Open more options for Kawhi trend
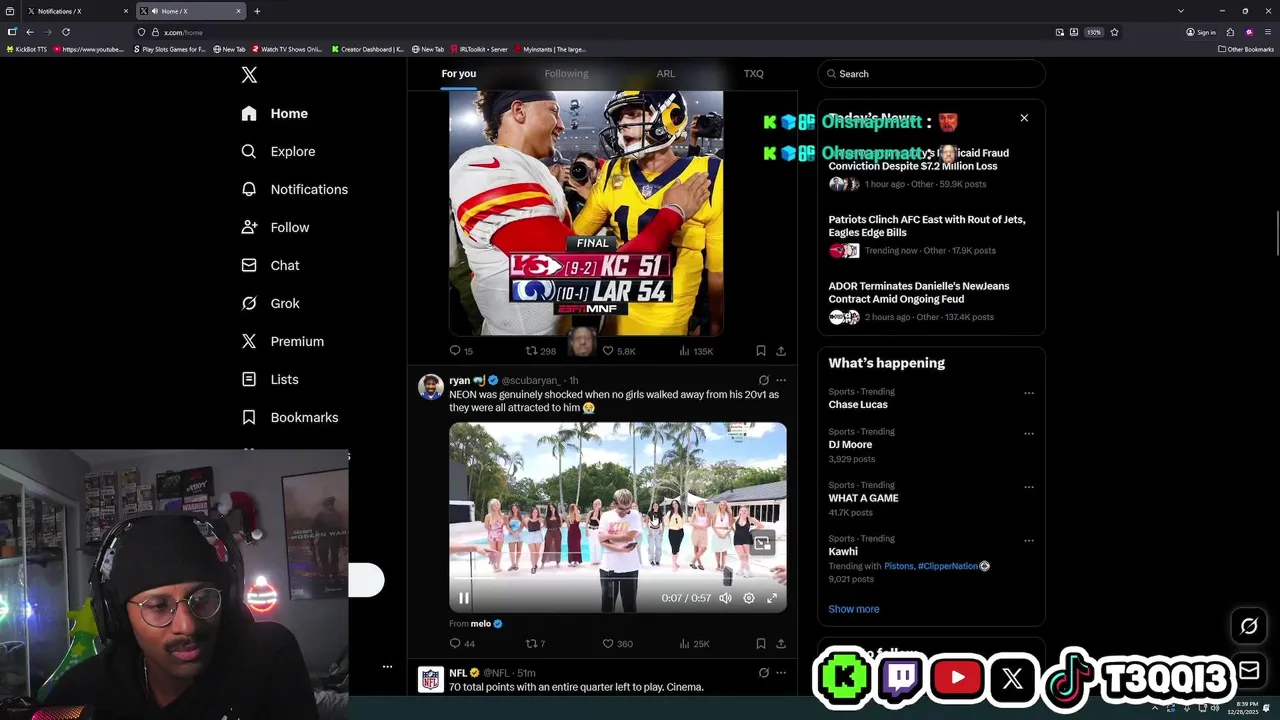Screen dimensions: 1280x720 pyautogui.click(x=1029, y=540)
